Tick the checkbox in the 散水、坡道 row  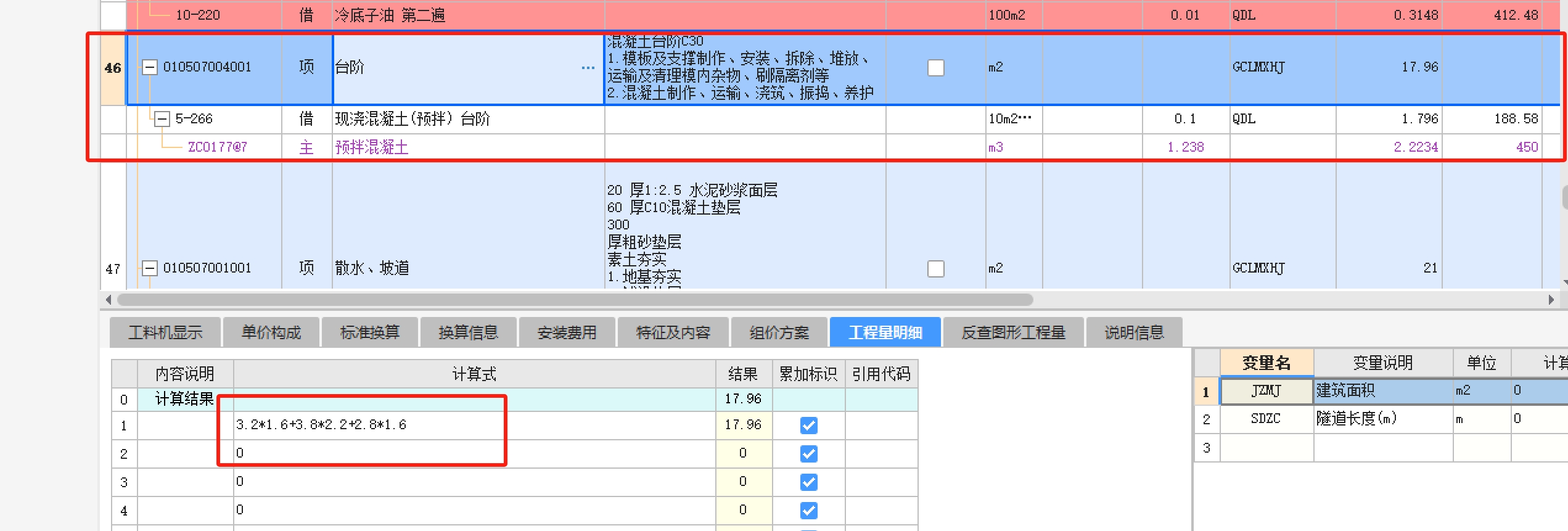click(x=936, y=268)
